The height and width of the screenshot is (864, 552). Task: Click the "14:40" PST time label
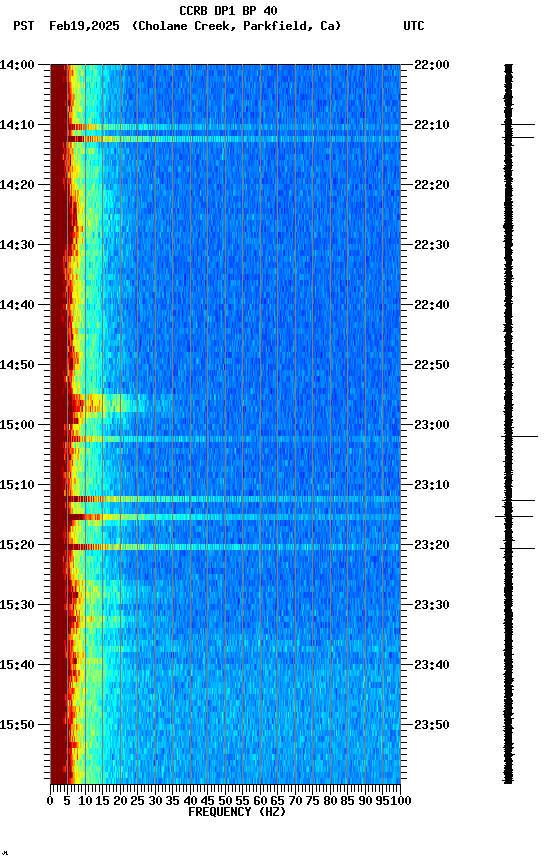[x=17, y=305]
